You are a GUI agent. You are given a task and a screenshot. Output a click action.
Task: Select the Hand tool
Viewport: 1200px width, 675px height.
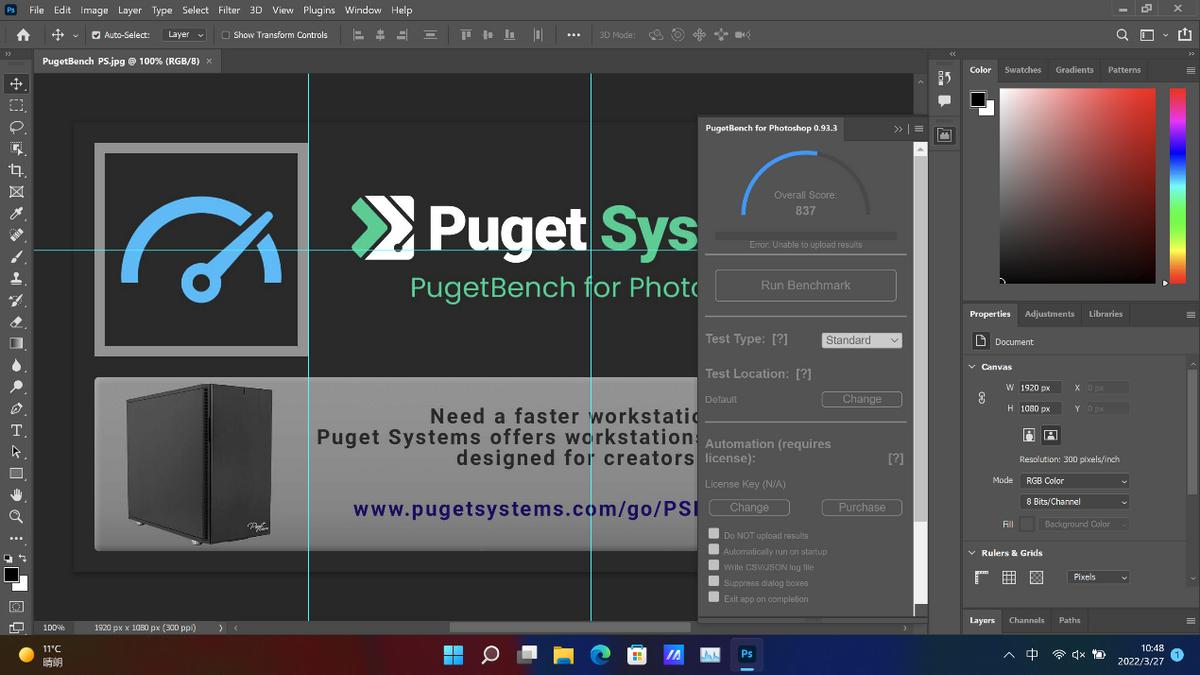point(16,495)
